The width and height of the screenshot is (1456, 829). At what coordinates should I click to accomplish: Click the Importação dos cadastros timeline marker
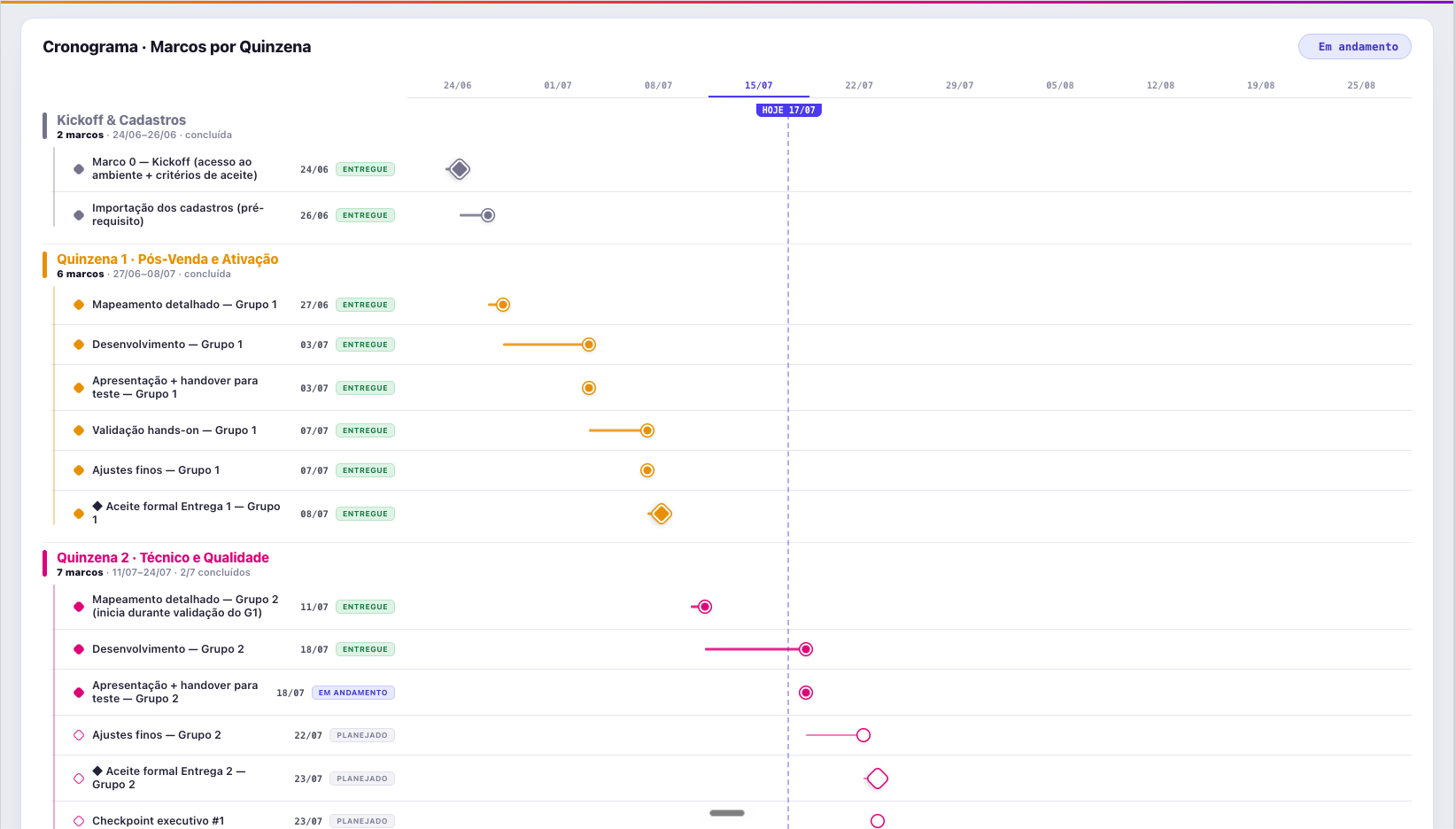point(488,215)
